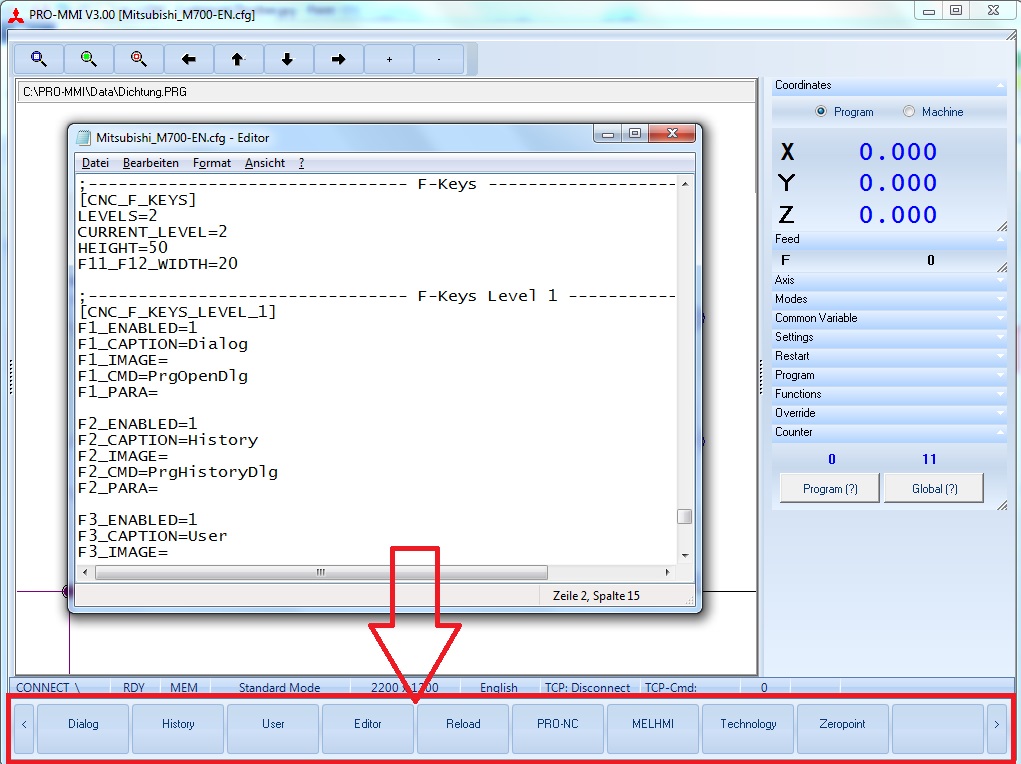Expand the Common Variable section

coord(888,318)
